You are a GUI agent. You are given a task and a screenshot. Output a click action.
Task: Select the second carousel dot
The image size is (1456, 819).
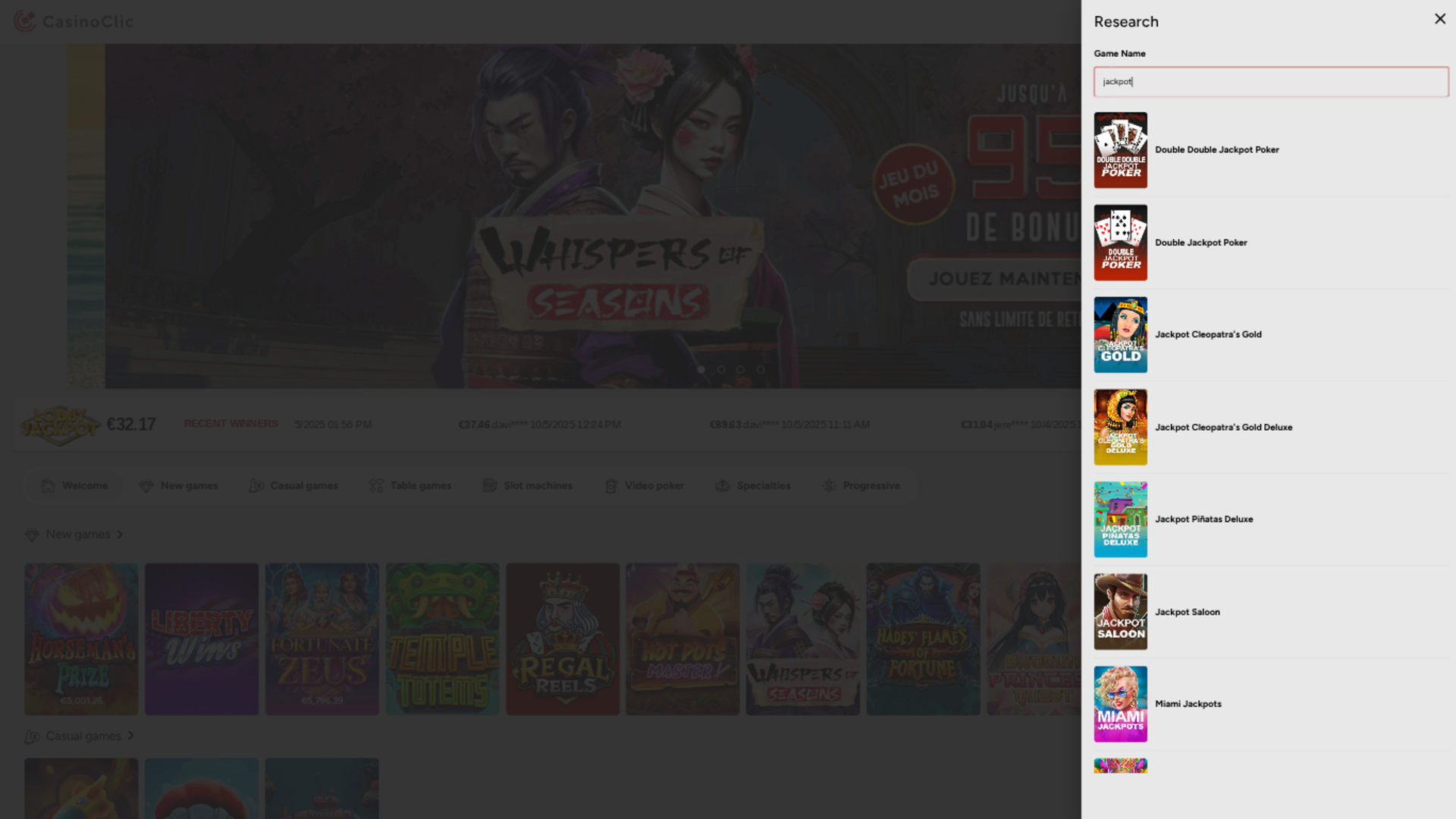pyautogui.click(x=720, y=370)
